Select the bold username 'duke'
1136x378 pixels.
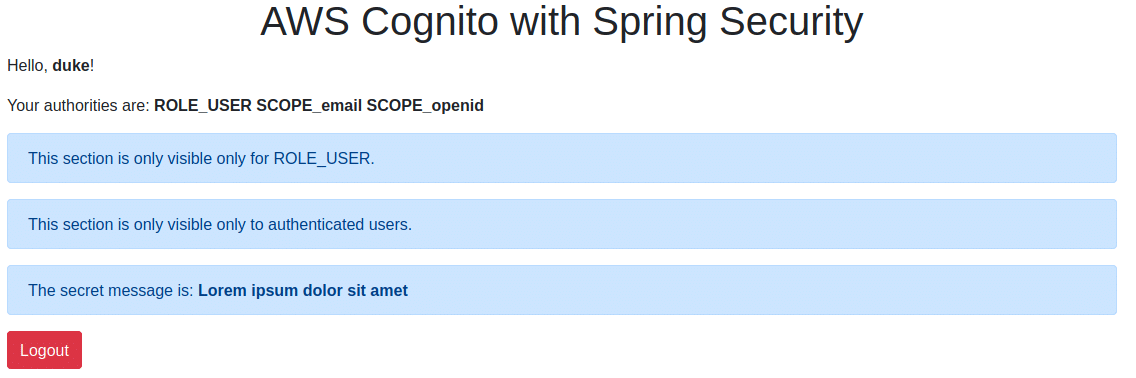tap(71, 66)
